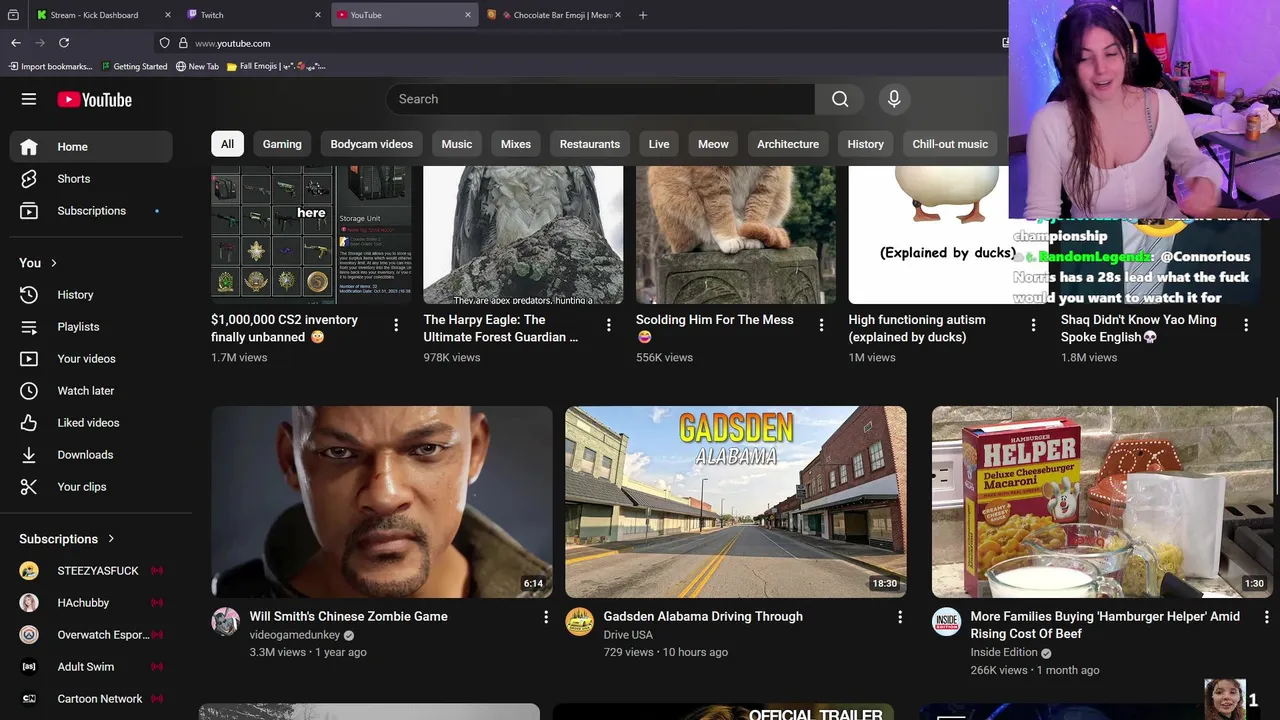Select the Live filter chip
The height and width of the screenshot is (720, 1280).
point(659,144)
